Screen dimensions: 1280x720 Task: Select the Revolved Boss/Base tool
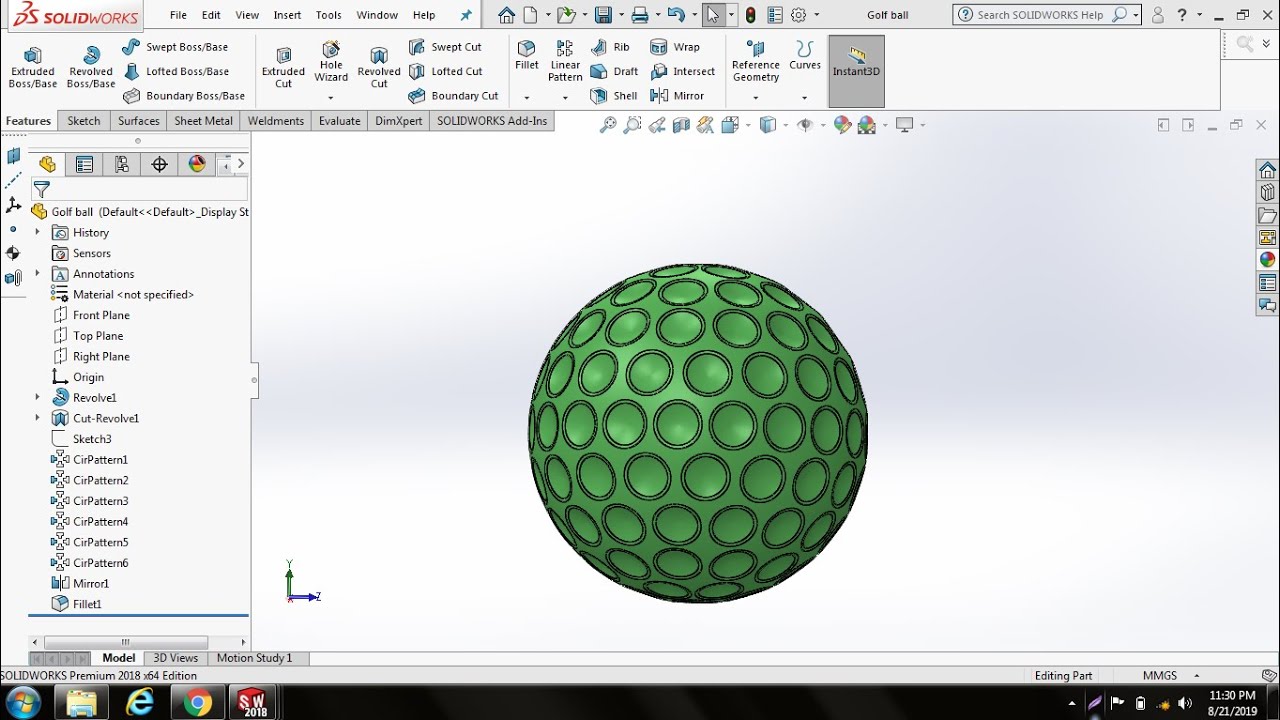click(91, 68)
